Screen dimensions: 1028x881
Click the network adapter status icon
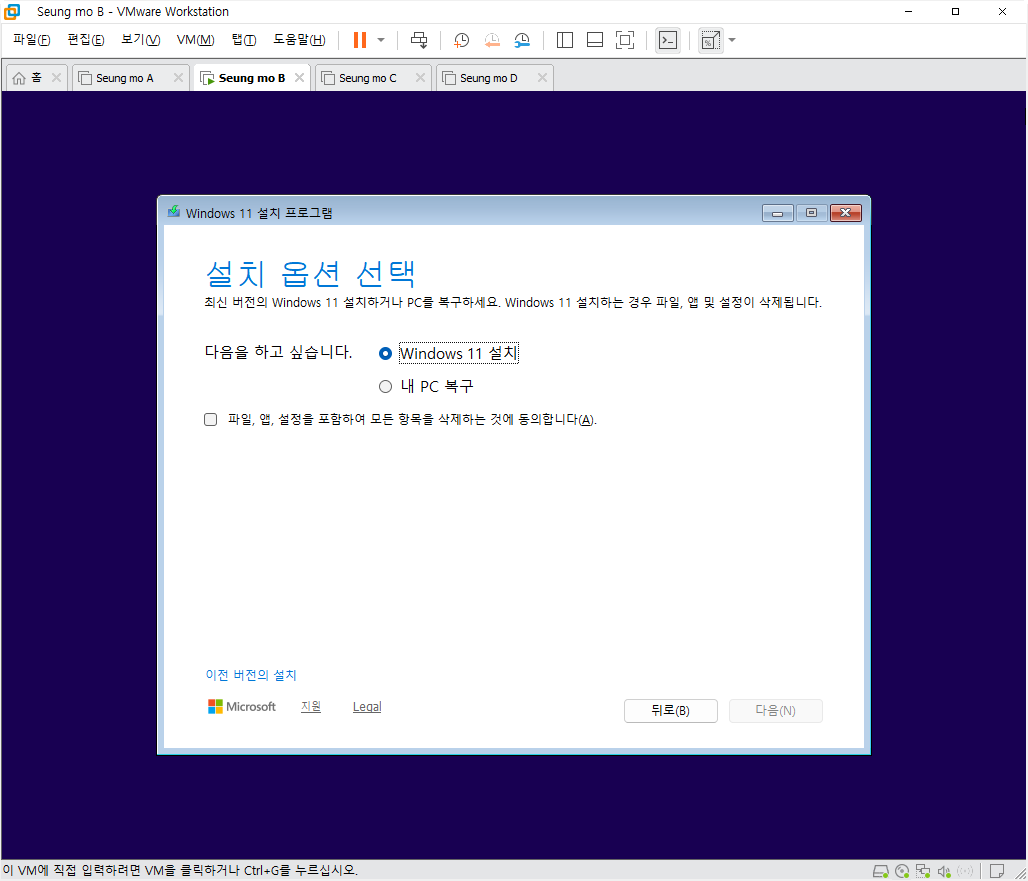[923, 871]
